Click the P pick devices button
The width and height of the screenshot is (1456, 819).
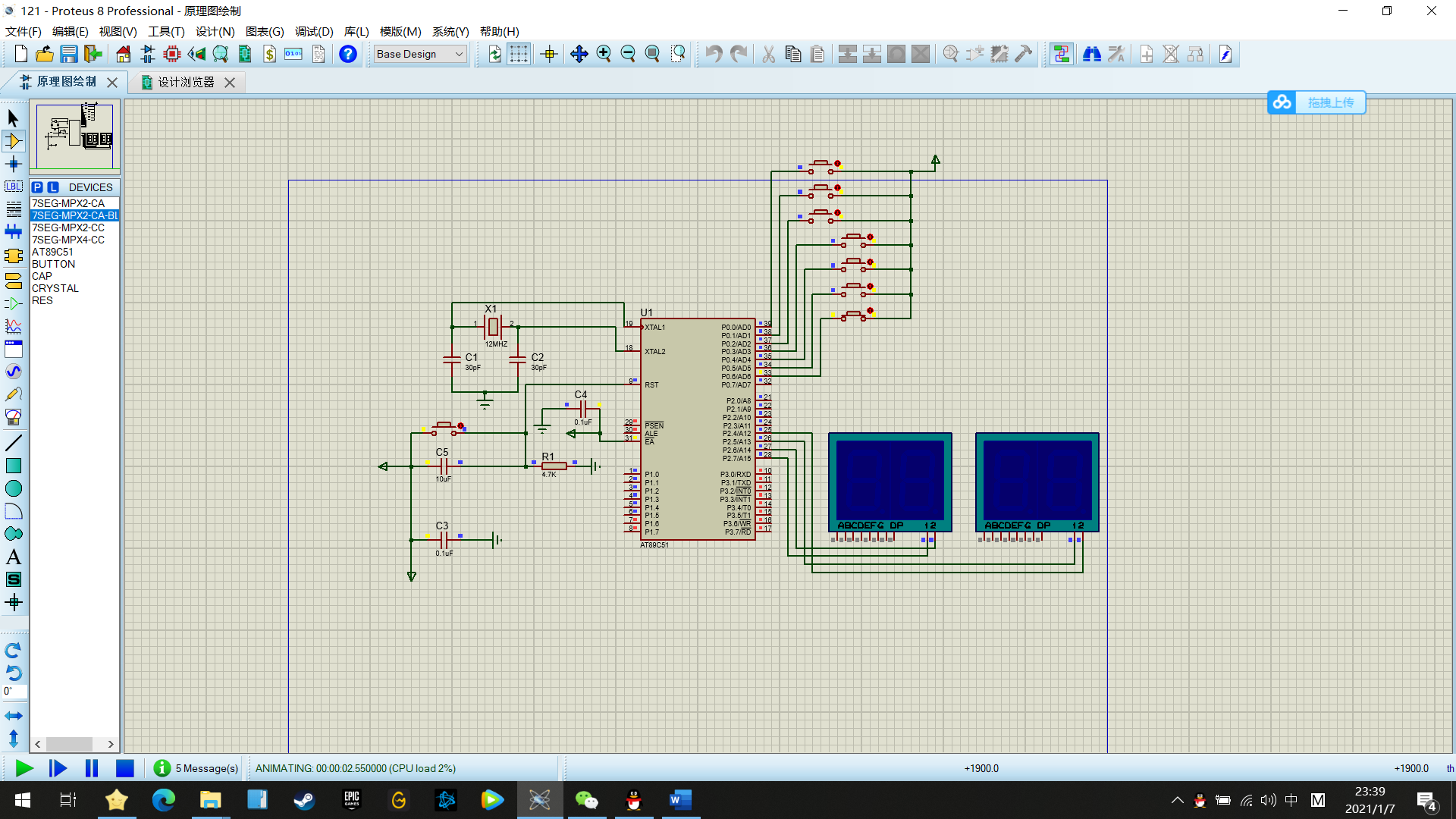click(x=37, y=187)
